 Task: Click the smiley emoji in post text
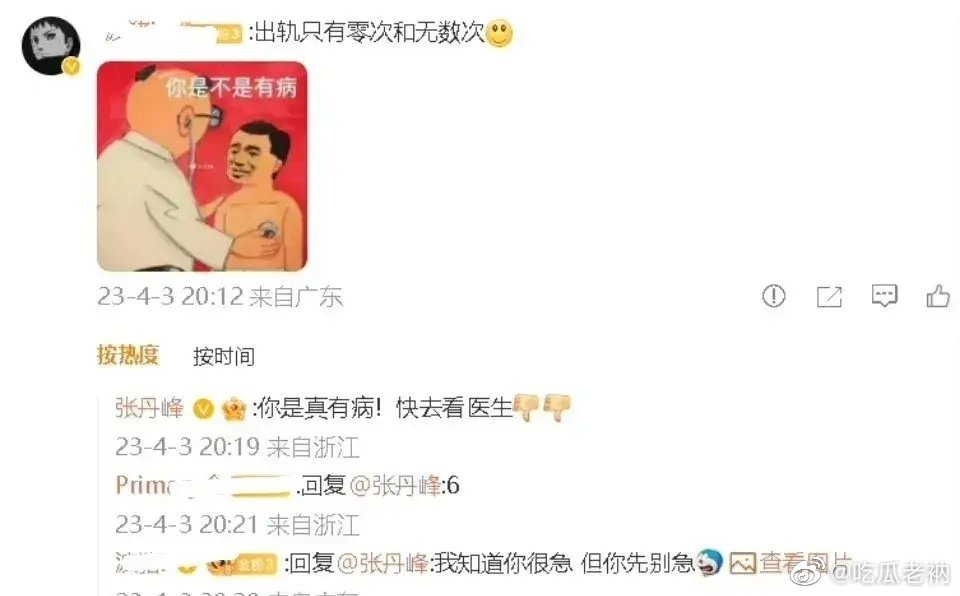[499, 33]
